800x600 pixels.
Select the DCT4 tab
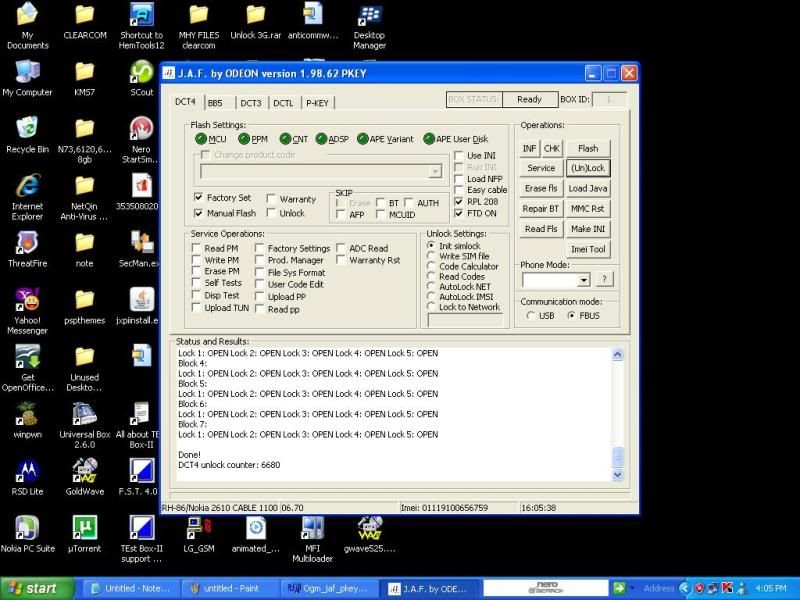(x=186, y=102)
